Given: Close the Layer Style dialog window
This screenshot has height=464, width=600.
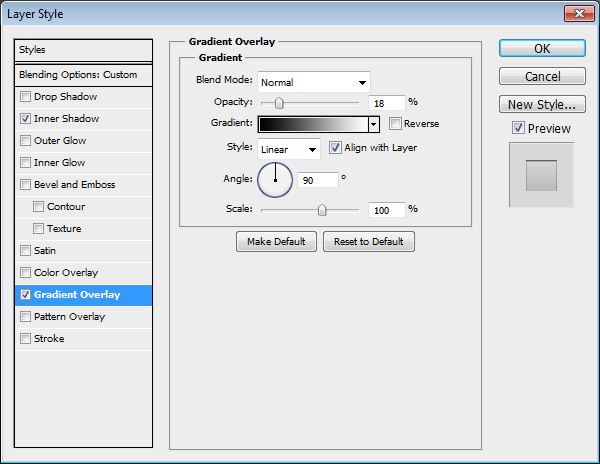Looking at the screenshot, I should tap(576, 13).
